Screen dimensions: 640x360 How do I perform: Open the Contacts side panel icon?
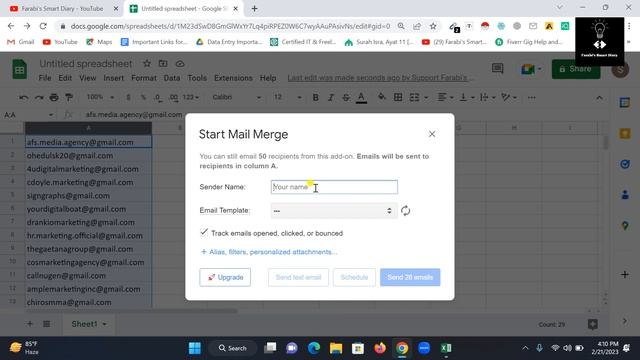pyautogui.click(x=624, y=195)
